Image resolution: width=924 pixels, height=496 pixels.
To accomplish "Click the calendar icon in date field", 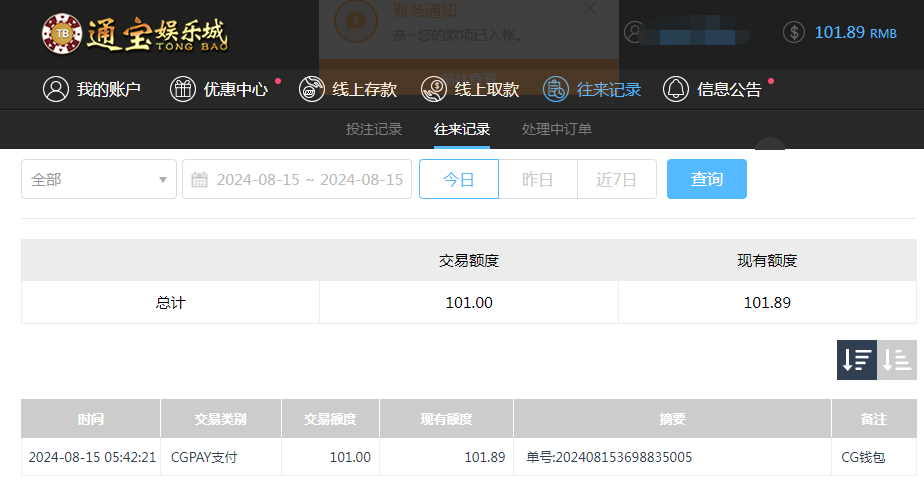I will click(x=199, y=180).
